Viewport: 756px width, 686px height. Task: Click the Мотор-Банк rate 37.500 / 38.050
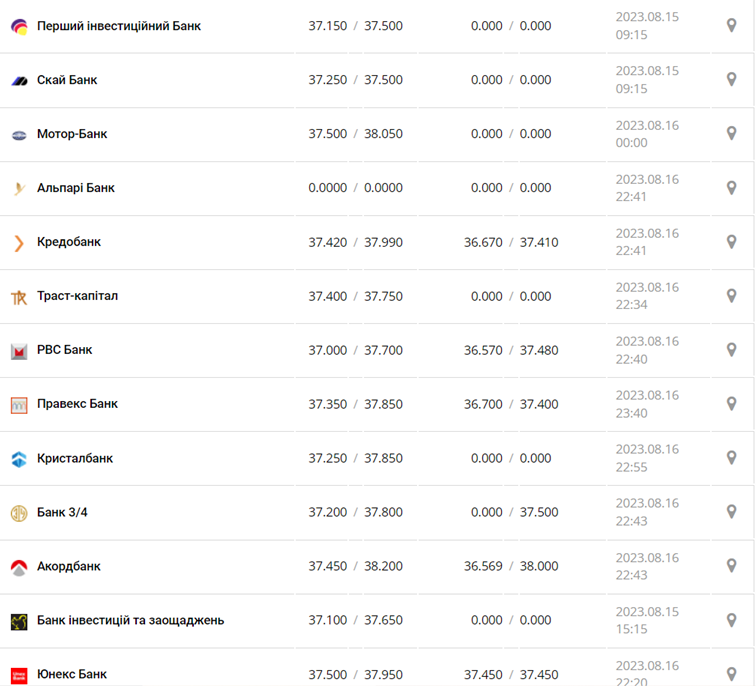coord(355,134)
